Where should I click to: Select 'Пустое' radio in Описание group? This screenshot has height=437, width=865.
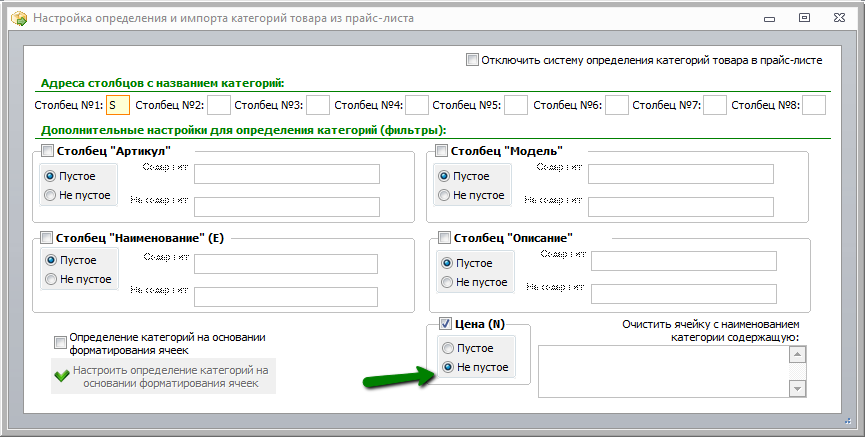447,263
